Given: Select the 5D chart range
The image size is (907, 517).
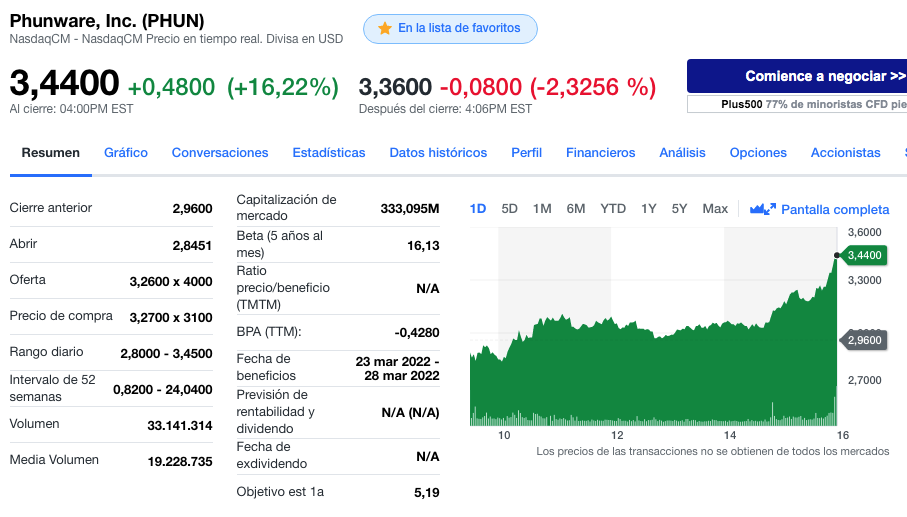Looking at the screenshot, I should [509, 209].
